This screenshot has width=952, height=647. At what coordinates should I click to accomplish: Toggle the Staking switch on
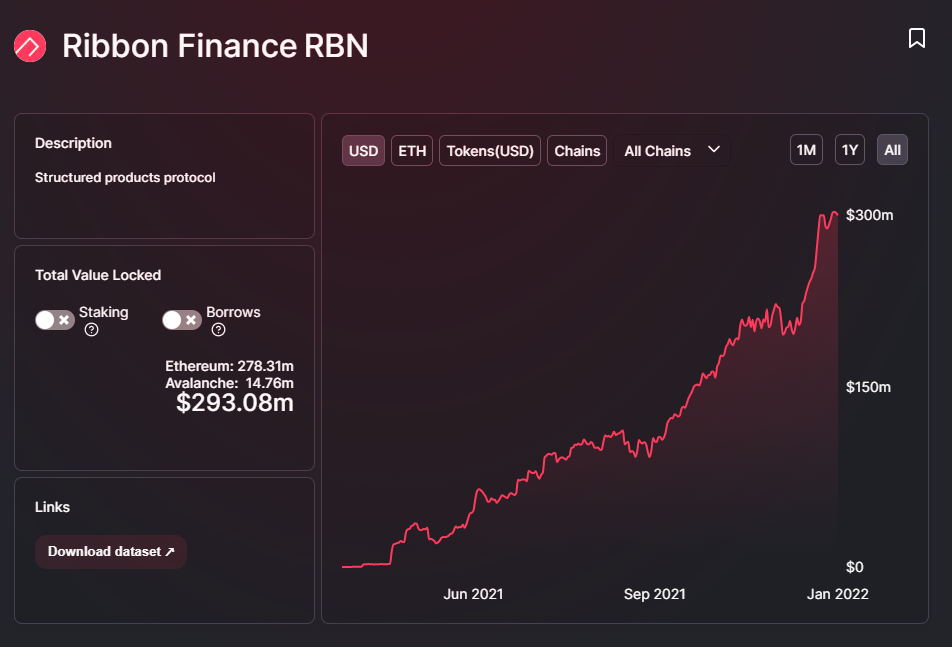click(x=55, y=320)
